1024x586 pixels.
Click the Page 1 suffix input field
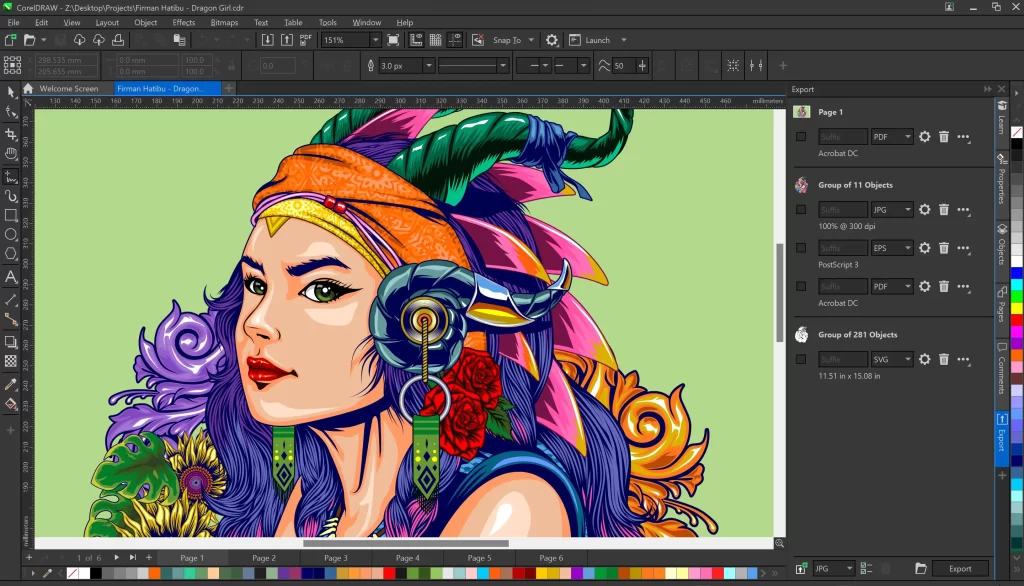point(842,137)
